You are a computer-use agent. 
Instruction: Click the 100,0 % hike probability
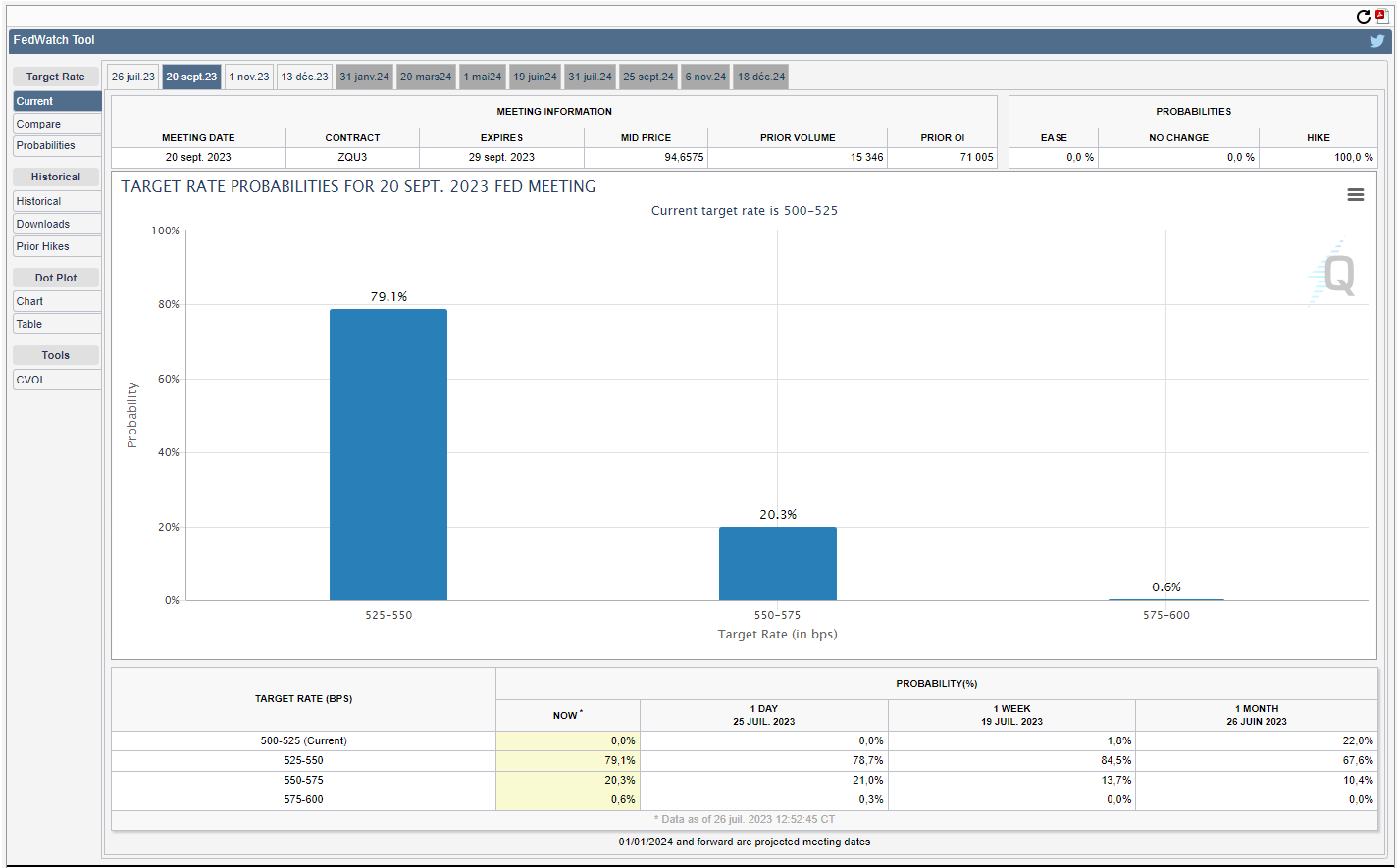tap(1354, 157)
